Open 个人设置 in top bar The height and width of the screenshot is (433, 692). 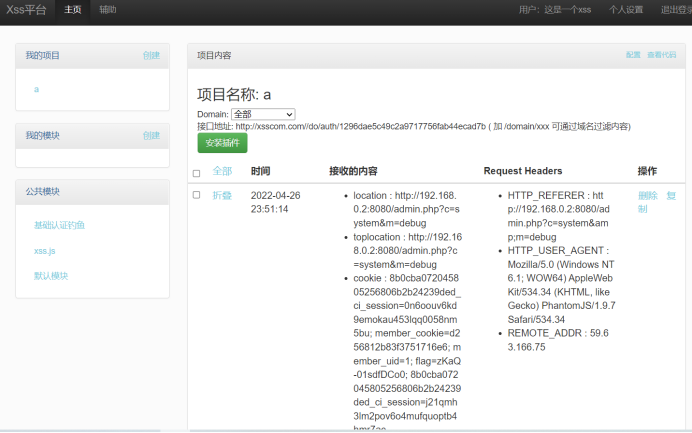pyautogui.click(x=626, y=10)
